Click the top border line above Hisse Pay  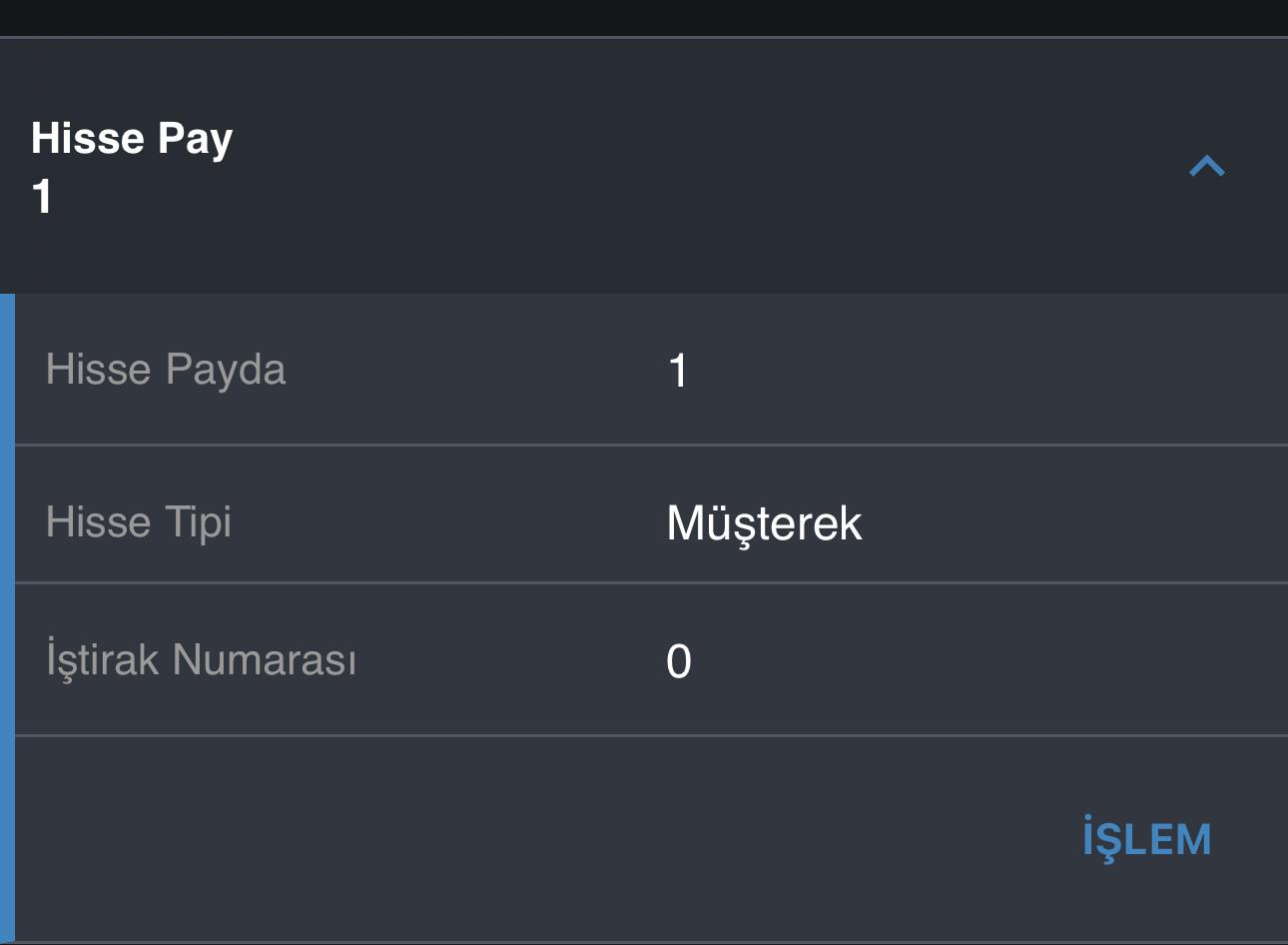click(644, 37)
